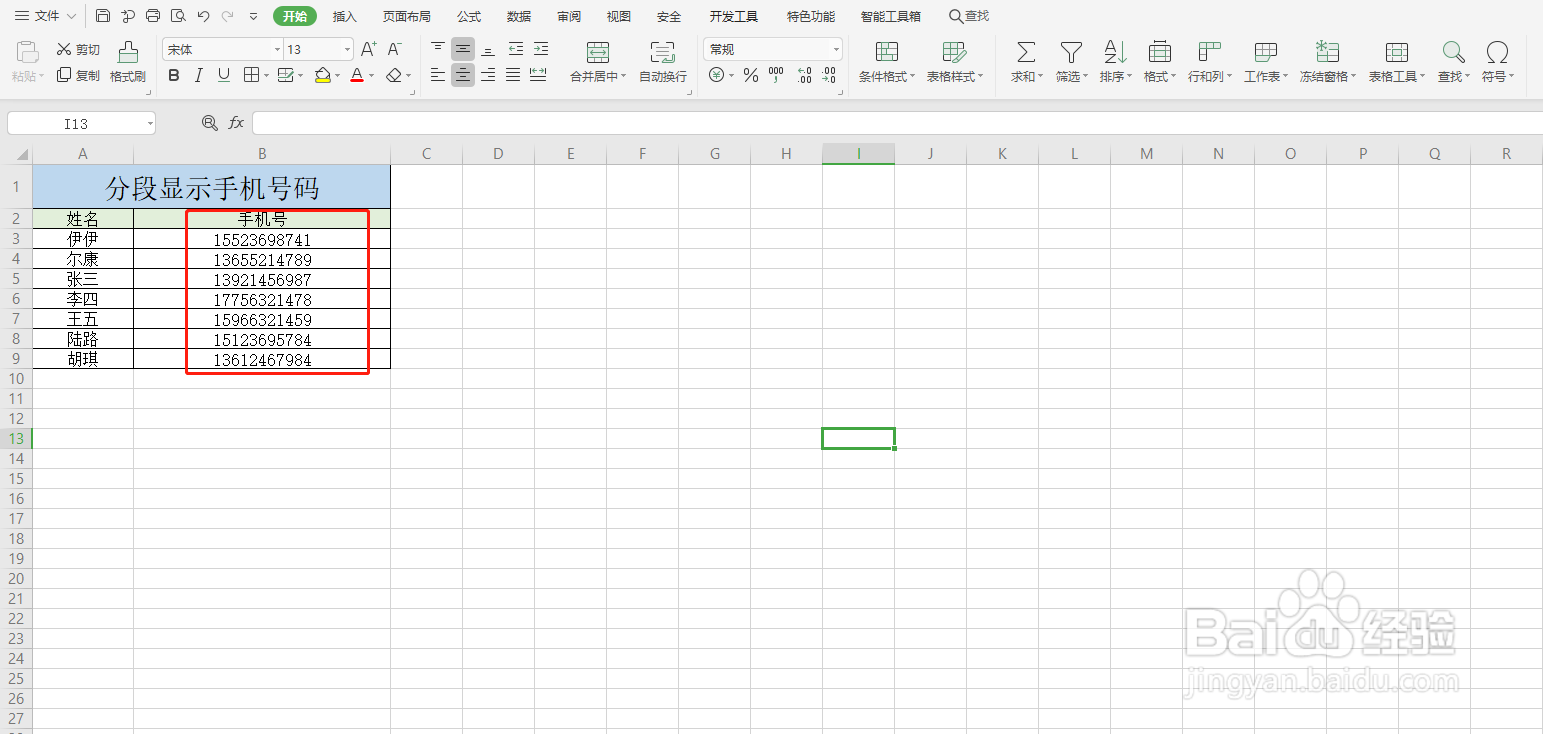Switch to the 插入 (Insert) tab
Screen dimensions: 1543x734
(344, 17)
